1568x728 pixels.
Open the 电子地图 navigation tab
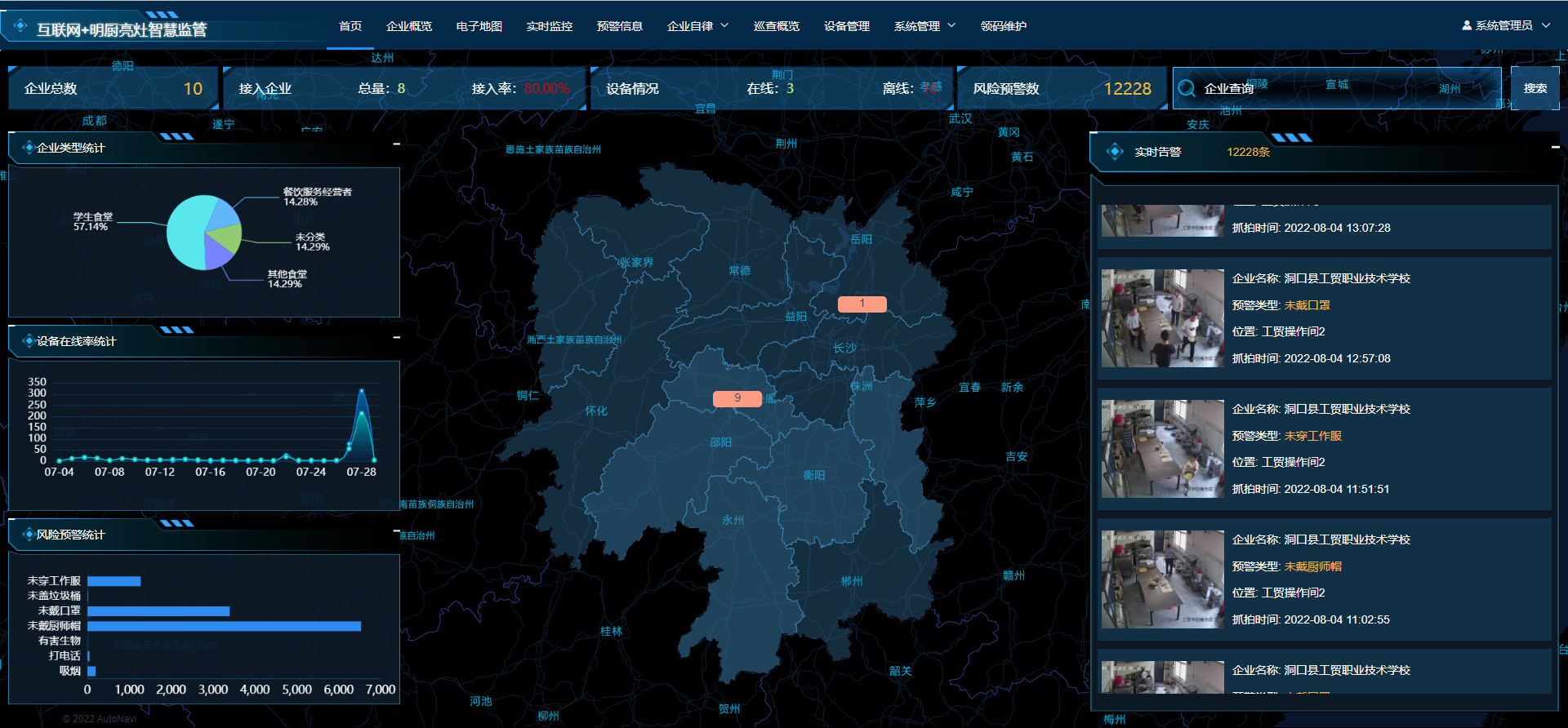point(479,26)
